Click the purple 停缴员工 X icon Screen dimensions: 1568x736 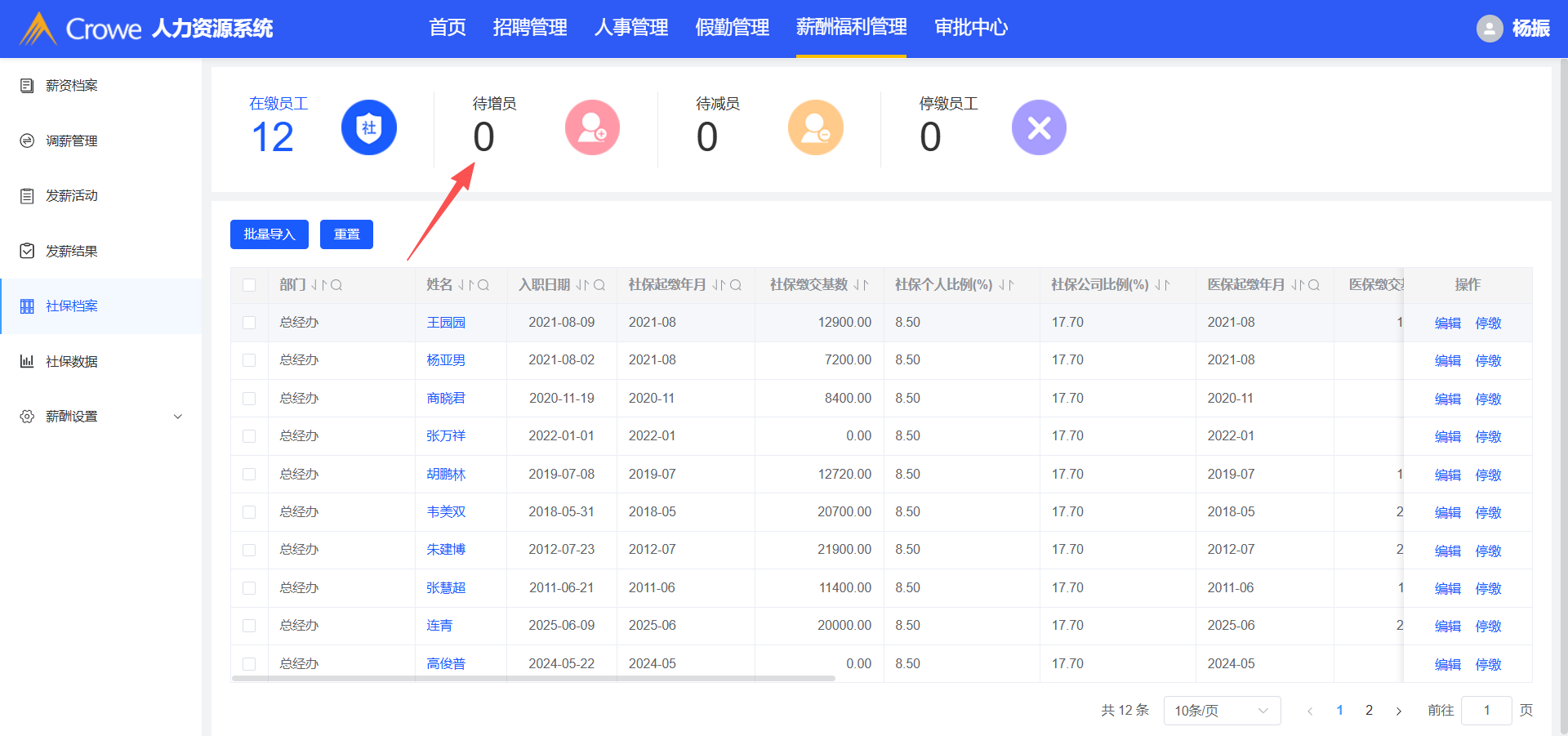[1039, 127]
